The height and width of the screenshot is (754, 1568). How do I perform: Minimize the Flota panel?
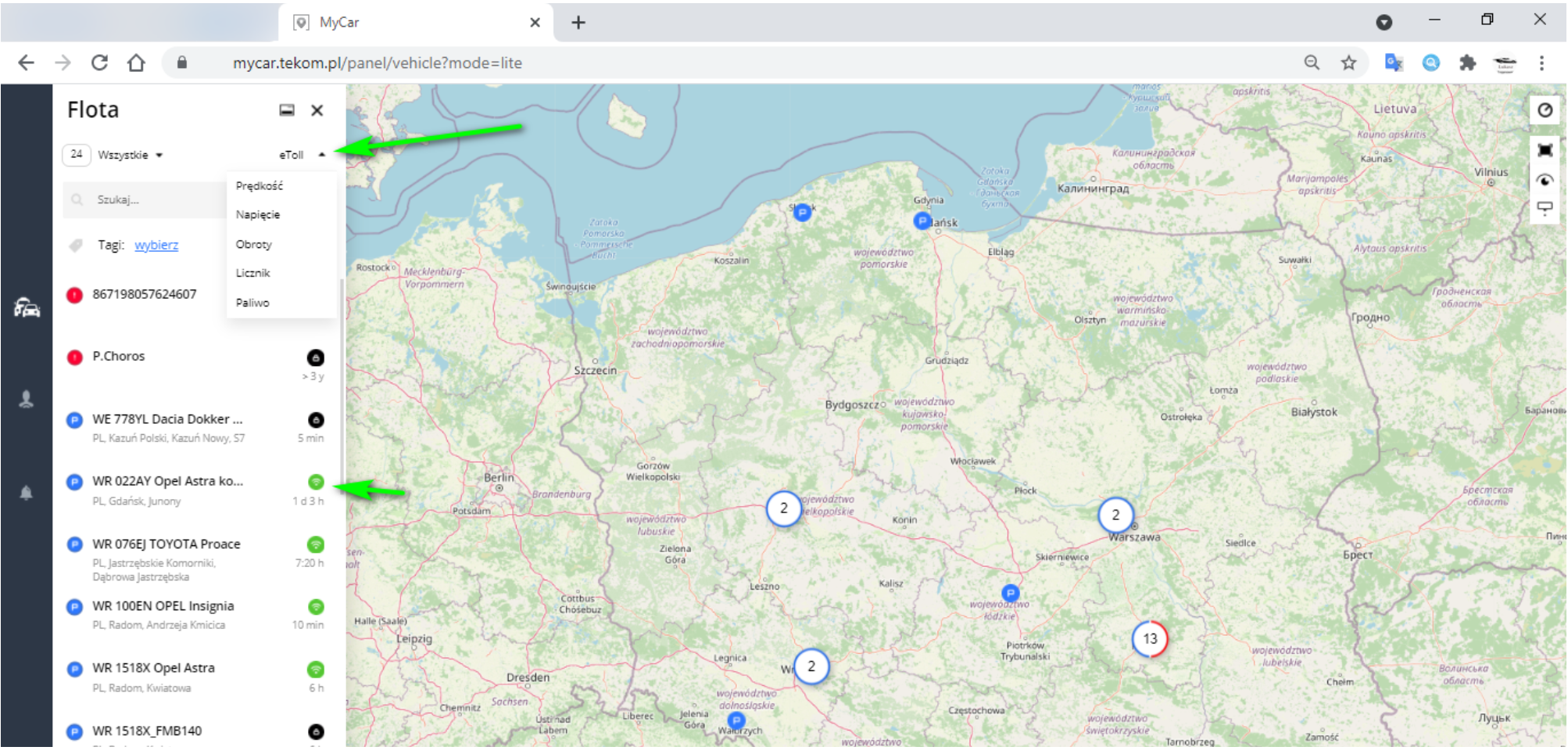287,110
